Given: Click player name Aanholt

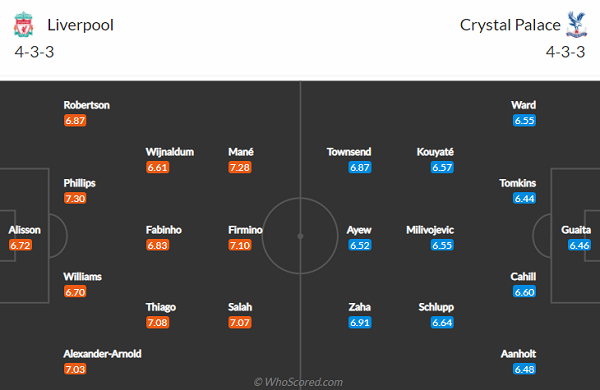Looking at the screenshot, I should 518,354.
